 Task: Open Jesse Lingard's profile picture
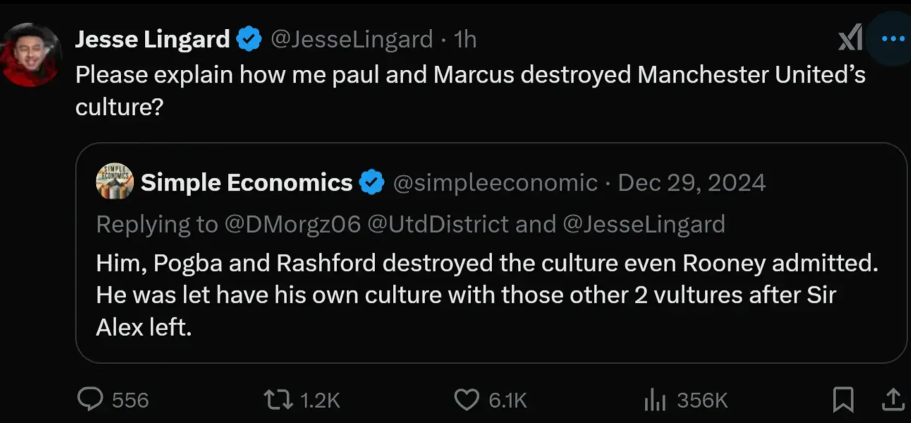31,55
